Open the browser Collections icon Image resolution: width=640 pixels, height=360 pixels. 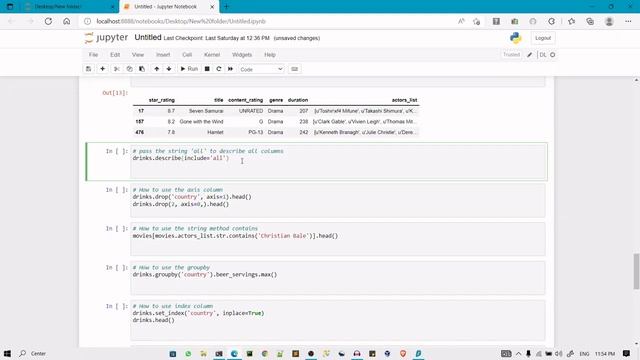pos(590,21)
